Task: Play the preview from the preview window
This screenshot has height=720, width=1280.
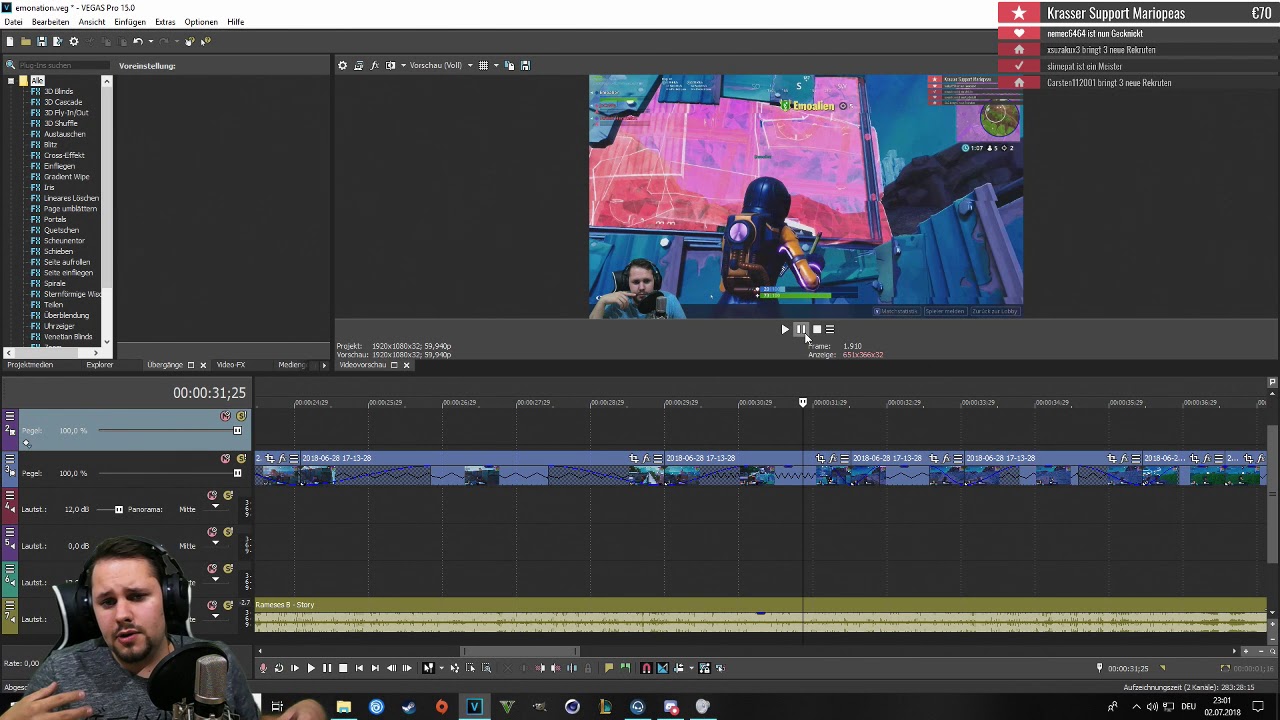Action: pyautogui.click(x=785, y=329)
